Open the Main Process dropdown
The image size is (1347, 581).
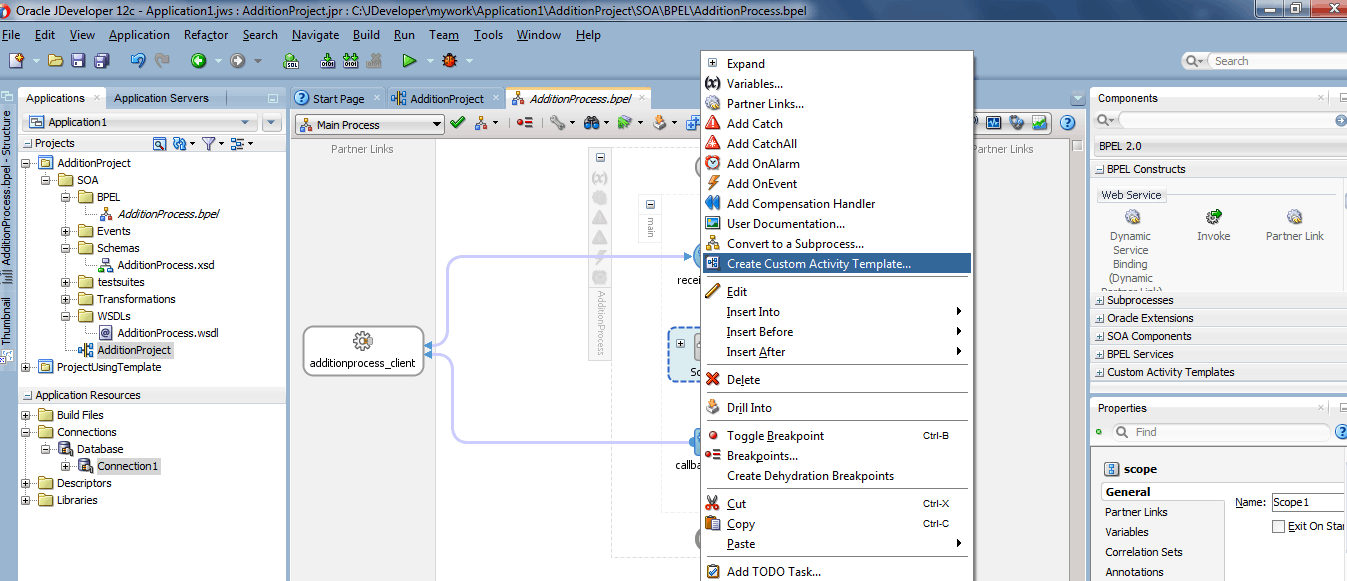[x=369, y=124]
